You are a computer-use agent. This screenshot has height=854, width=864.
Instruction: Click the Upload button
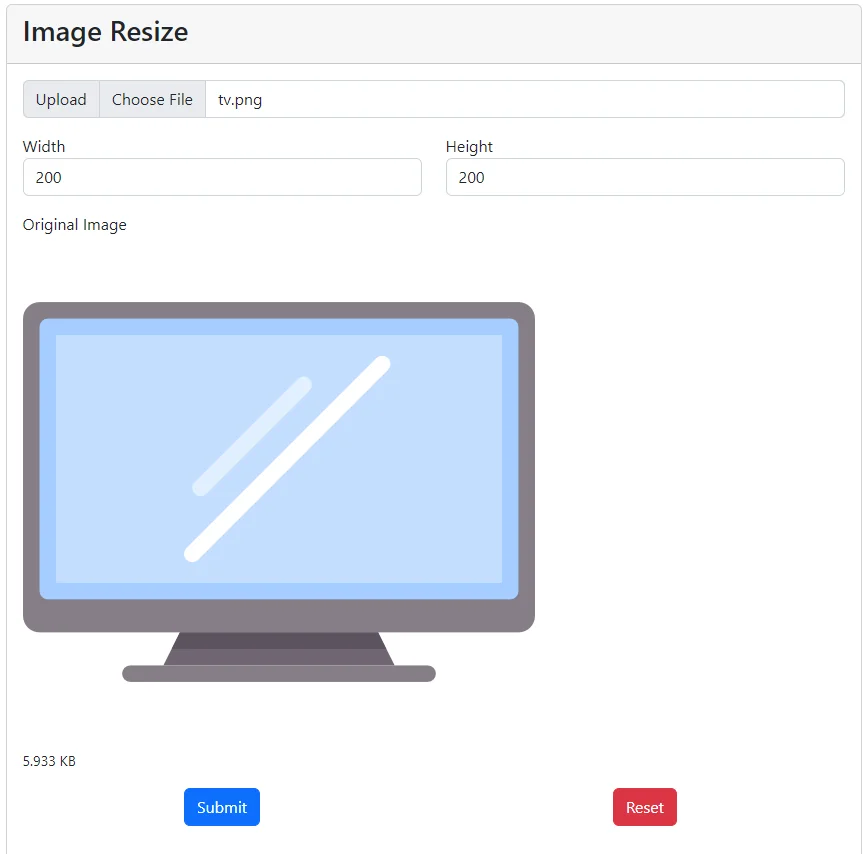pyautogui.click(x=61, y=99)
